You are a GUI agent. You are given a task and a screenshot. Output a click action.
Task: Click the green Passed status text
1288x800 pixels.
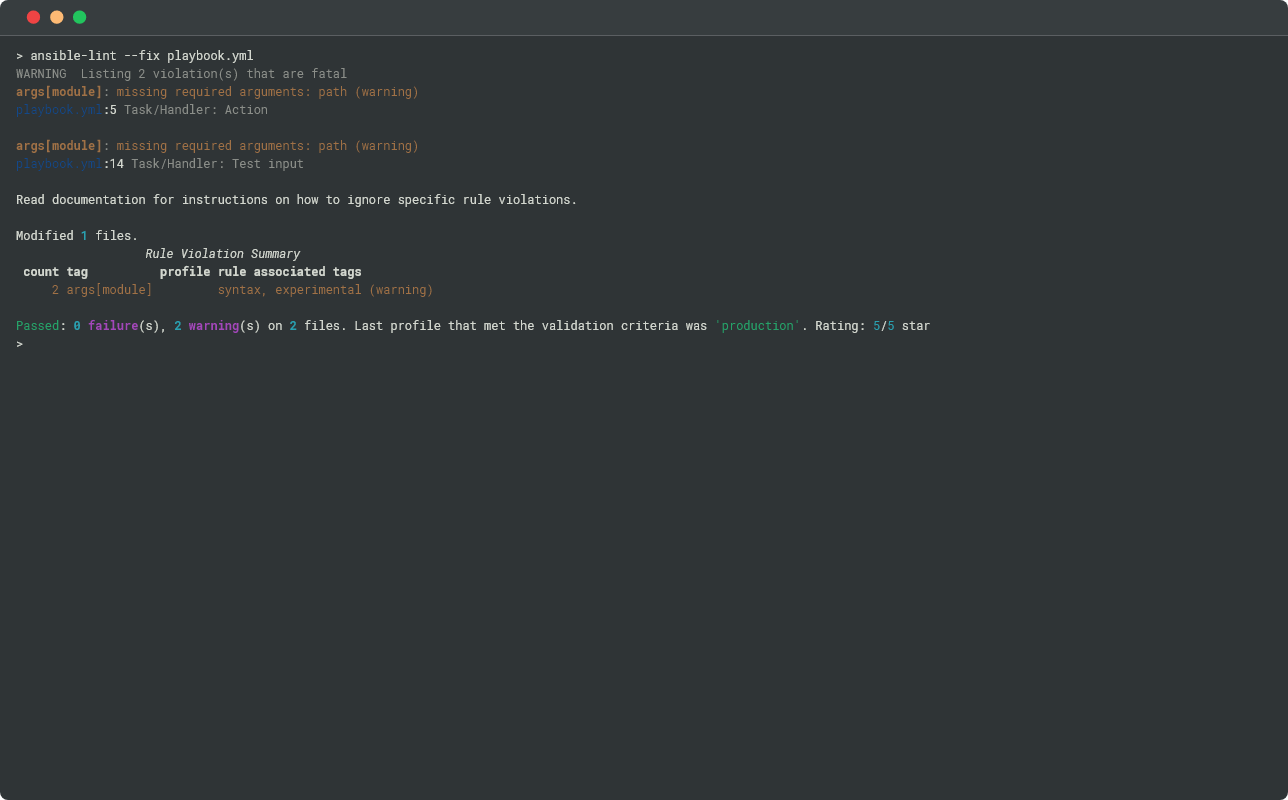pyautogui.click(x=37, y=326)
